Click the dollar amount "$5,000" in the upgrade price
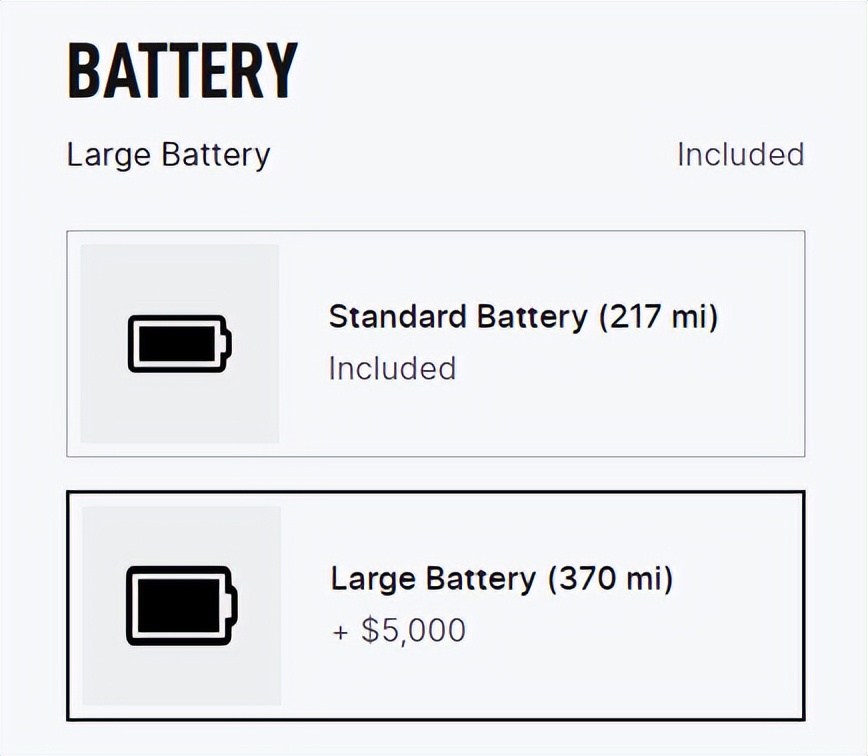This screenshot has height=756, width=868. (413, 631)
